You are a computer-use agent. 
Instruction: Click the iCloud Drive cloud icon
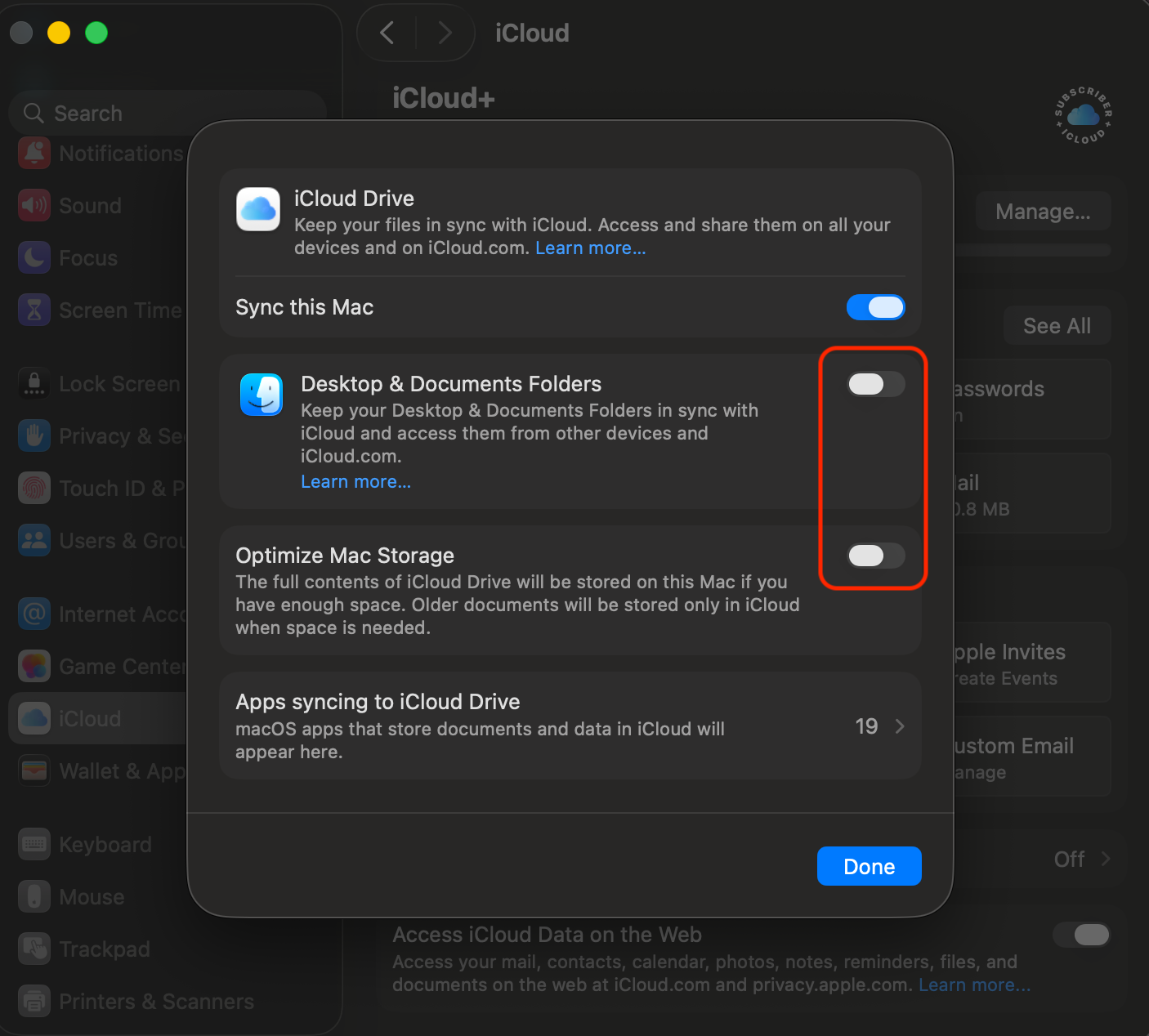[258, 209]
